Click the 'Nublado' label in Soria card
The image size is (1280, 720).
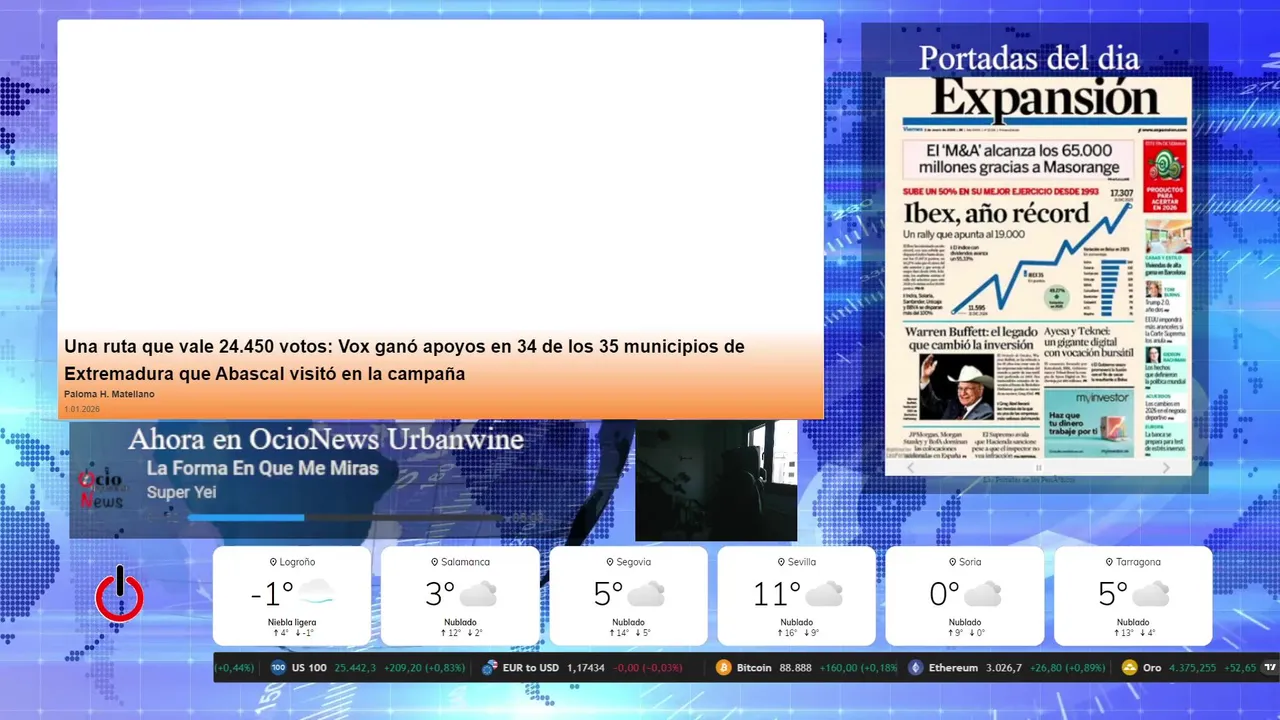pyautogui.click(x=965, y=622)
